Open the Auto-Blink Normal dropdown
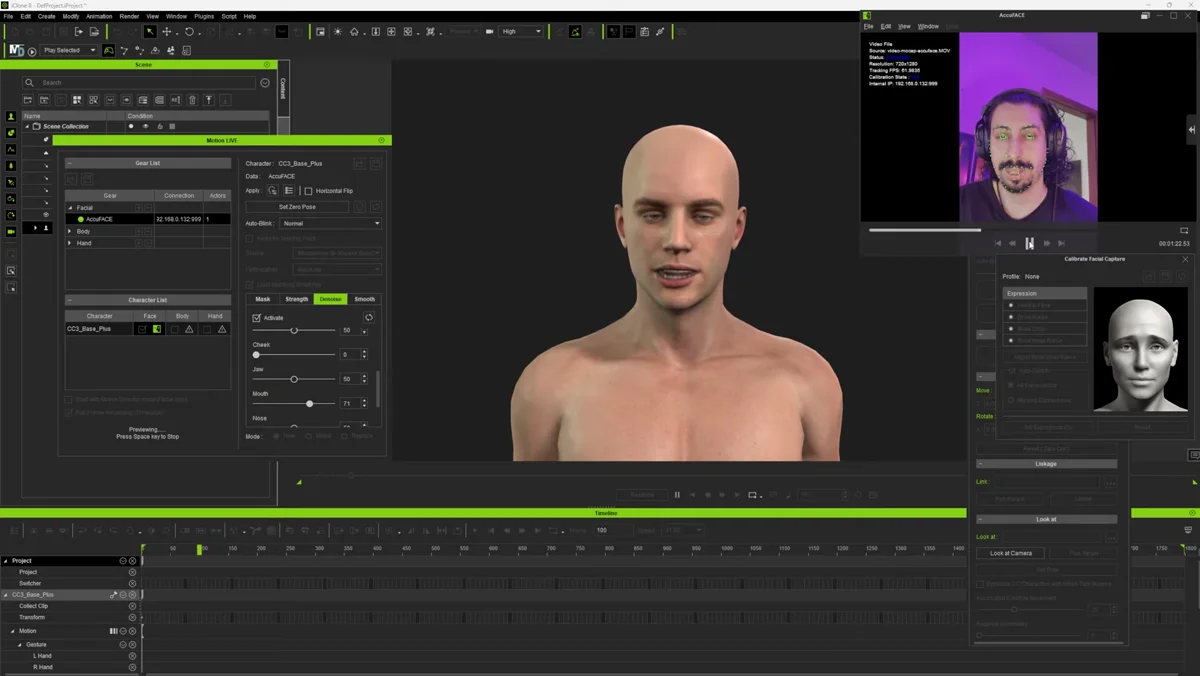The height and width of the screenshot is (676, 1200). point(330,223)
